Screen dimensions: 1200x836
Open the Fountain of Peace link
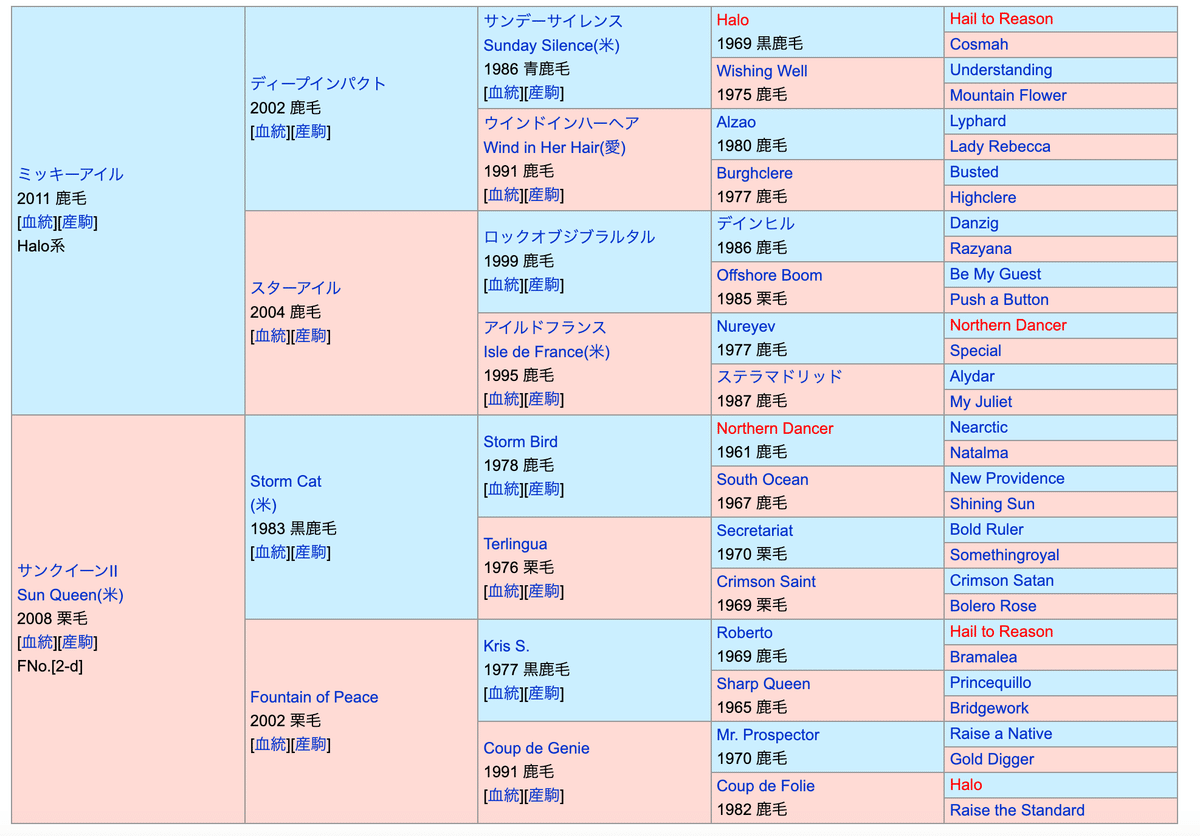tap(314, 697)
